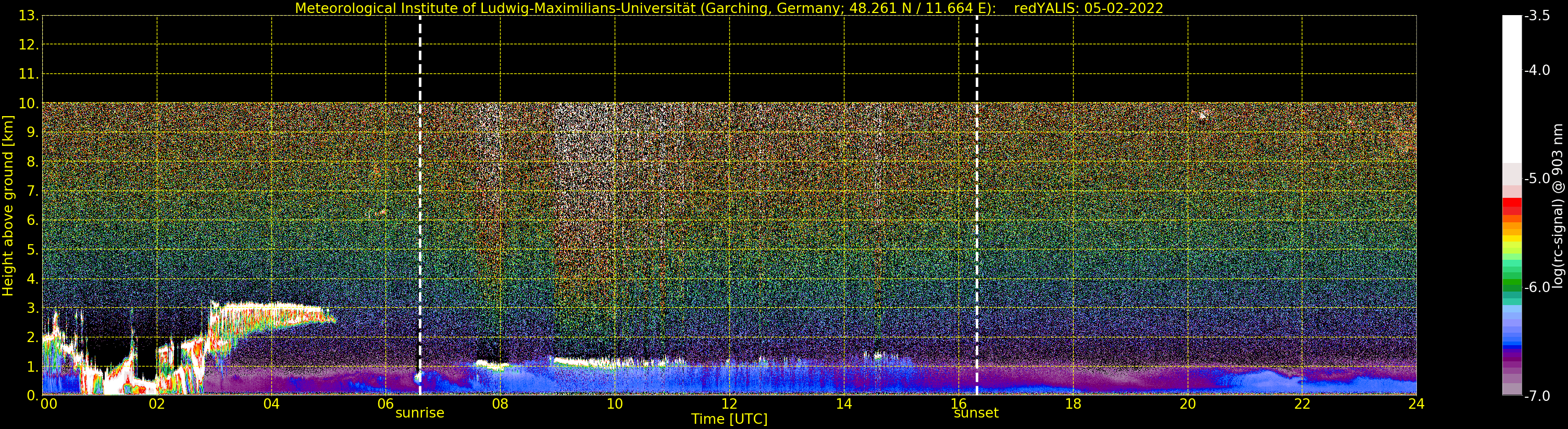The image size is (1568, 429).
Task: Click the 'Time [UTC]' axis label
Action: click(729, 419)
